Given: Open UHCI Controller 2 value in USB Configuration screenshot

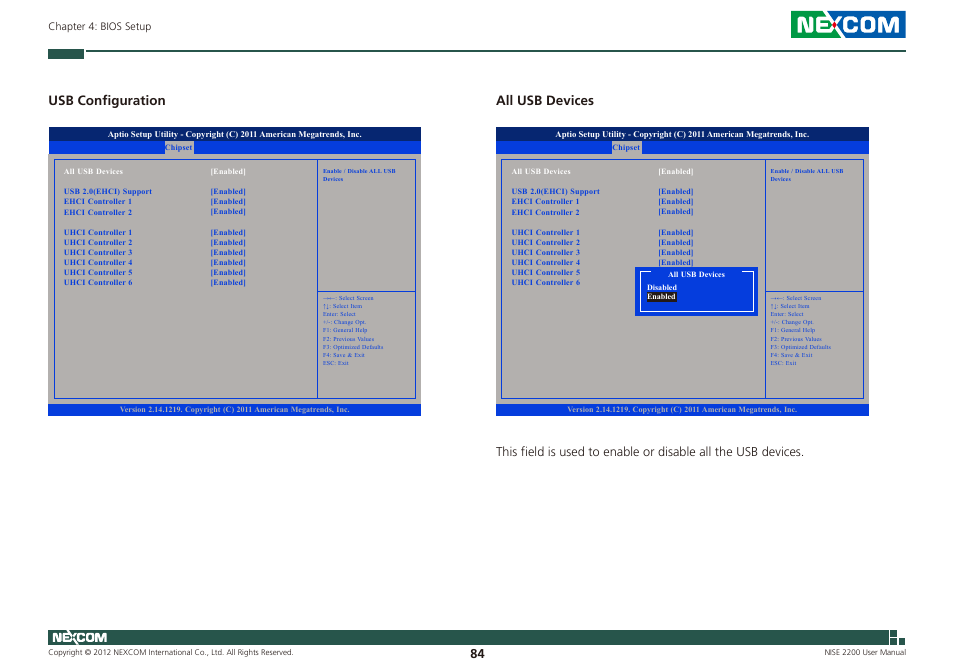Looking at the screenshot, I should click(x=228, y=242).
